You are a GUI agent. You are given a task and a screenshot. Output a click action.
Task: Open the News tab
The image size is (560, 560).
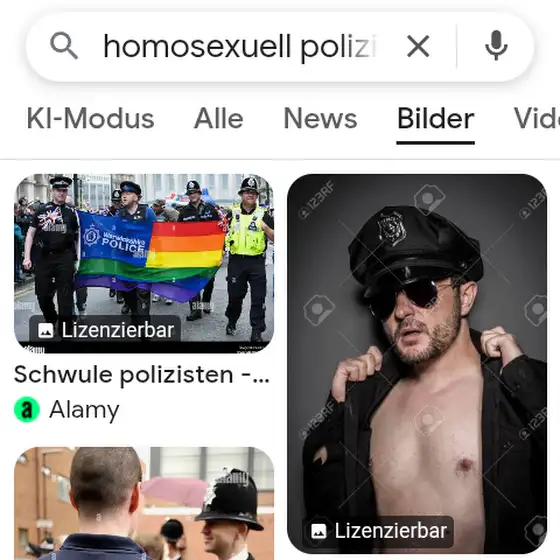pos(320,119)
